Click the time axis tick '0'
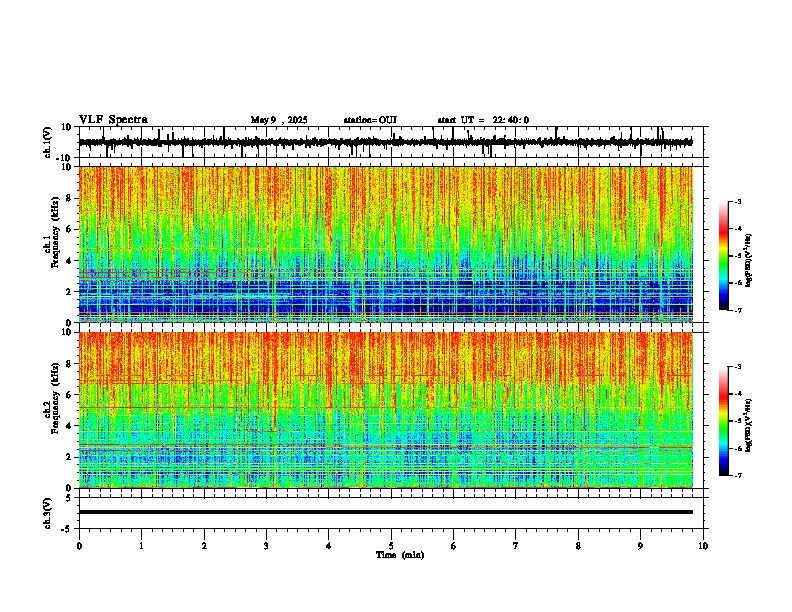The height and width of the screenshot is (612, 792). pyautogui.click(x=79, y=546)
